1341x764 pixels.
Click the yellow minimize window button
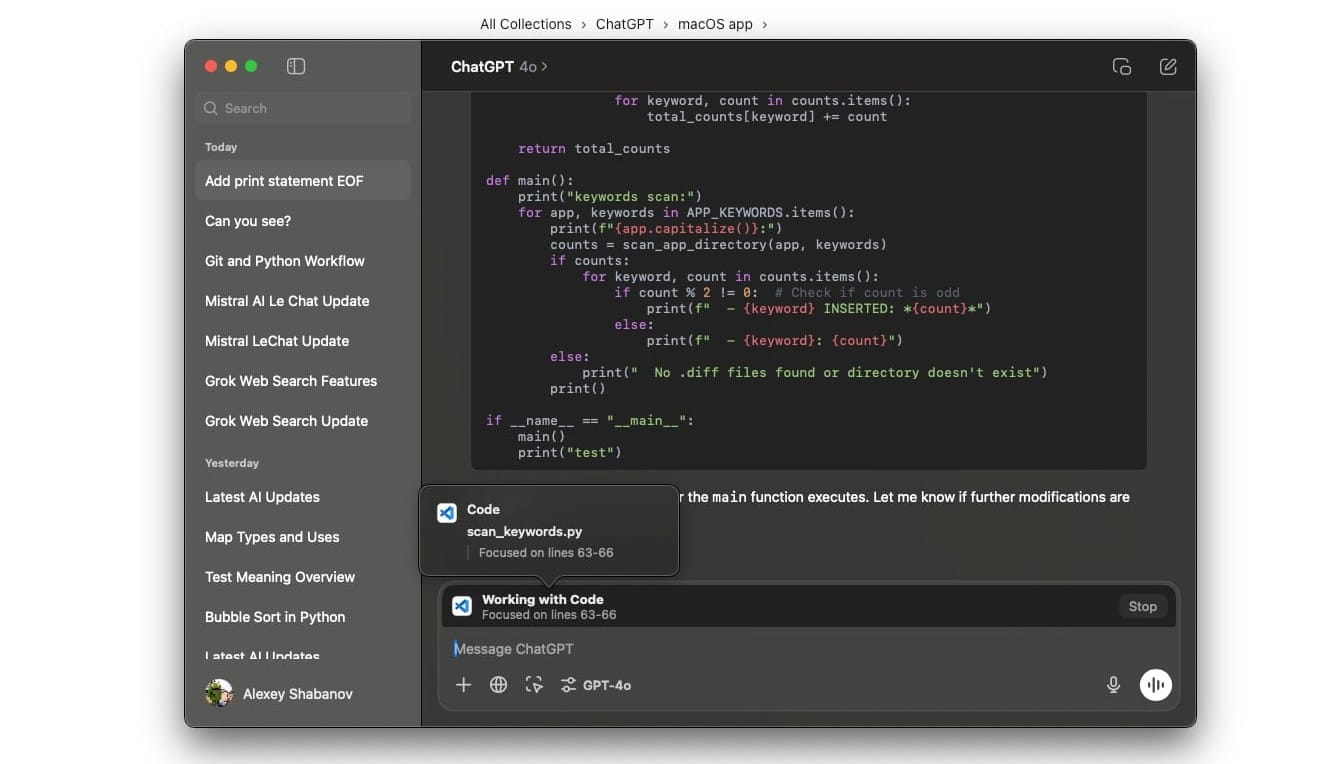click(x=231, y=66)
